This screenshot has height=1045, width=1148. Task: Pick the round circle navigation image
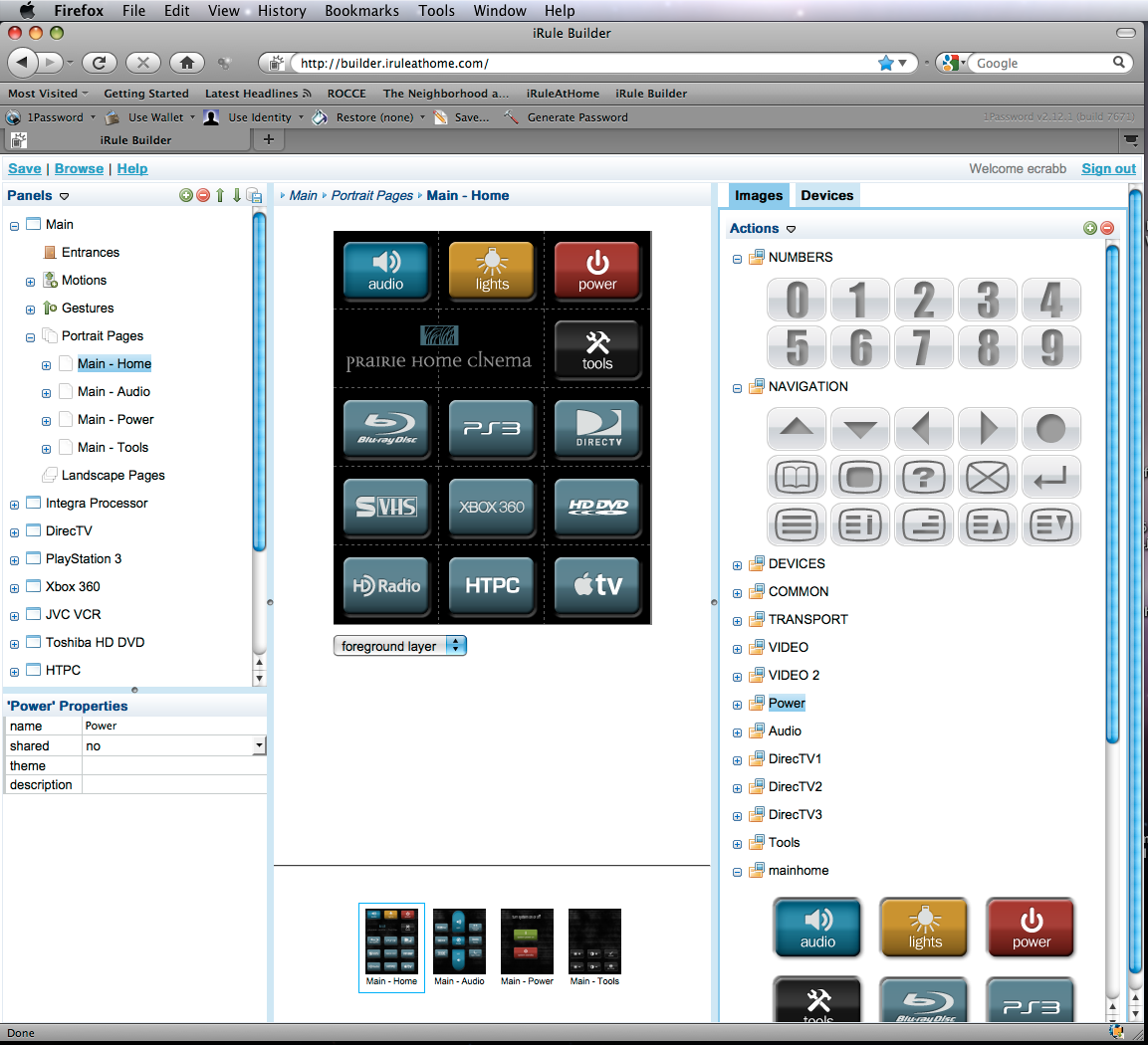point(1050,428)
